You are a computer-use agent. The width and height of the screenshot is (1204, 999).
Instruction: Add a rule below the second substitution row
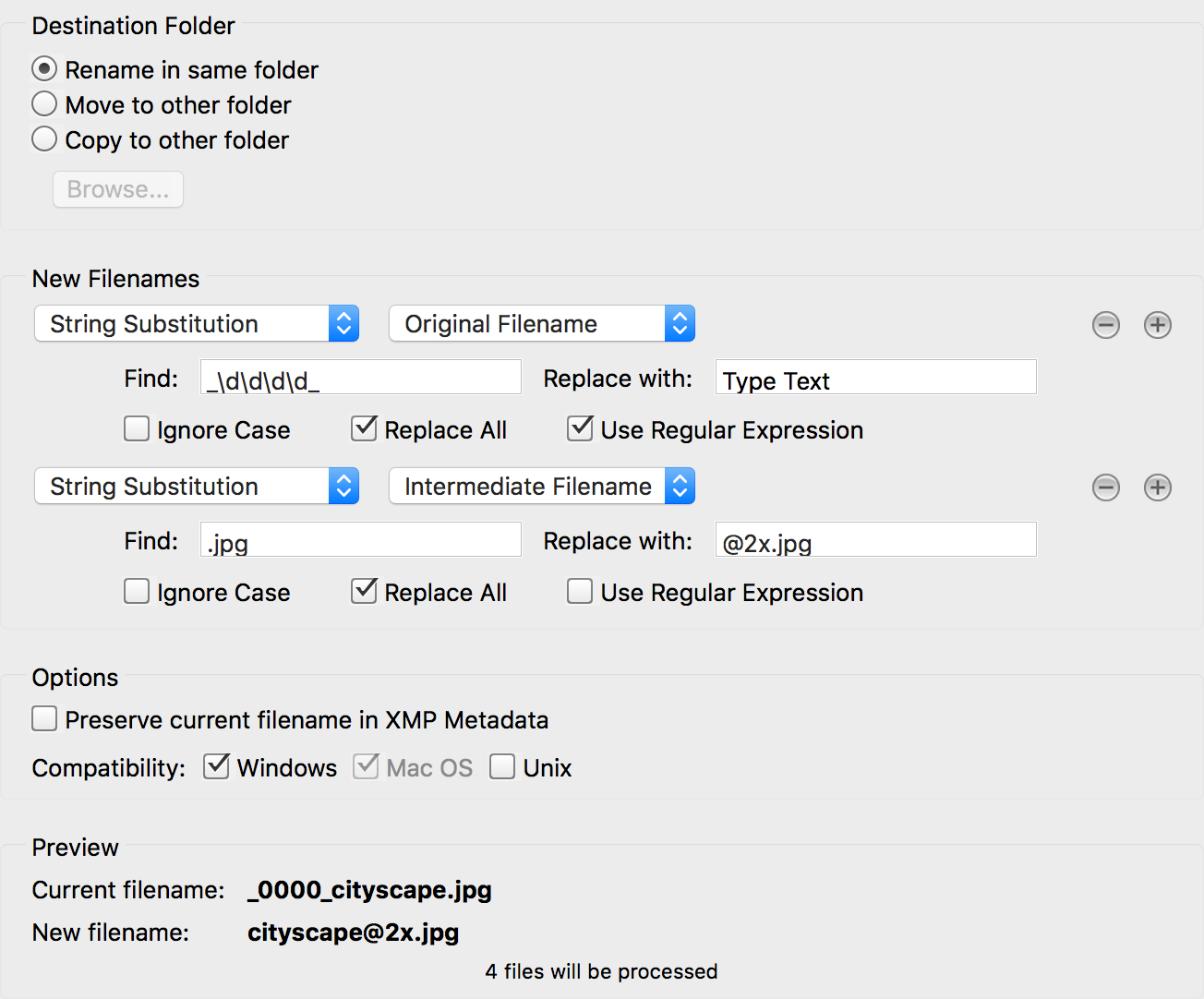(x=1157, y=487)
